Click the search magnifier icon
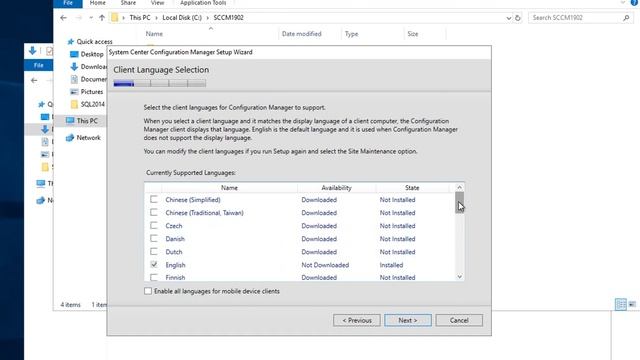The height and width of the screenshot is (360, 640). click(x=626, y=18)
